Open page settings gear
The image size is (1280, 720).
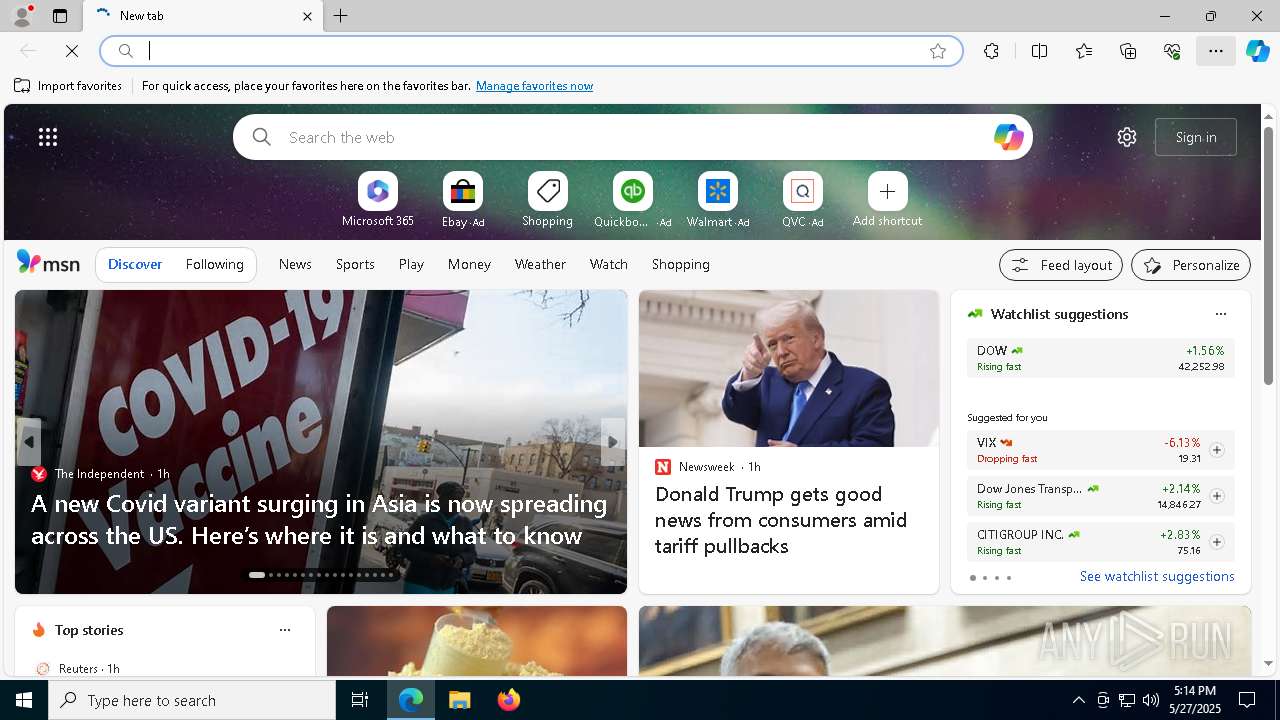pyautogui.click(x=1127, y=137)
